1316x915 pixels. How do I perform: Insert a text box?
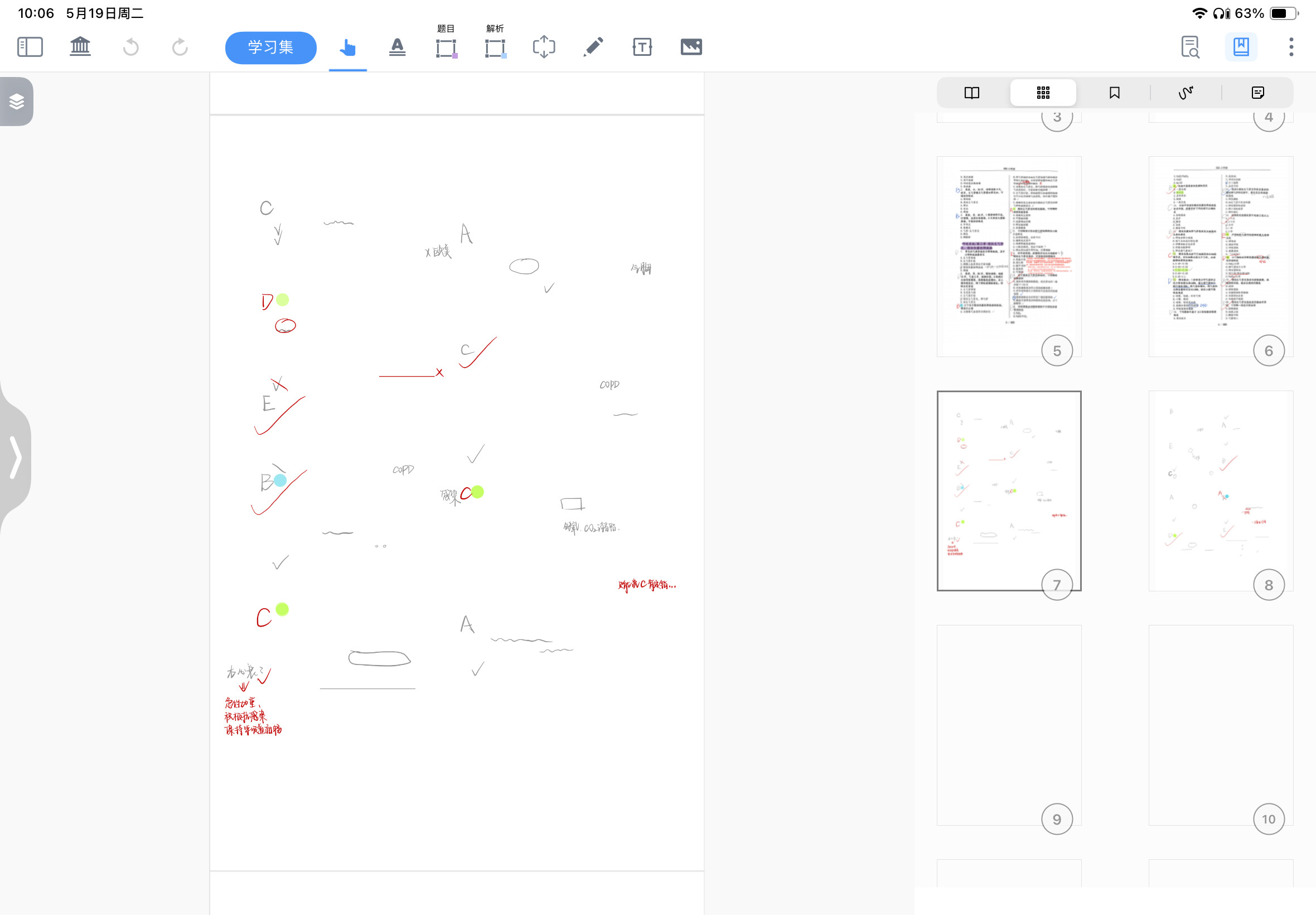pos(642,47)
